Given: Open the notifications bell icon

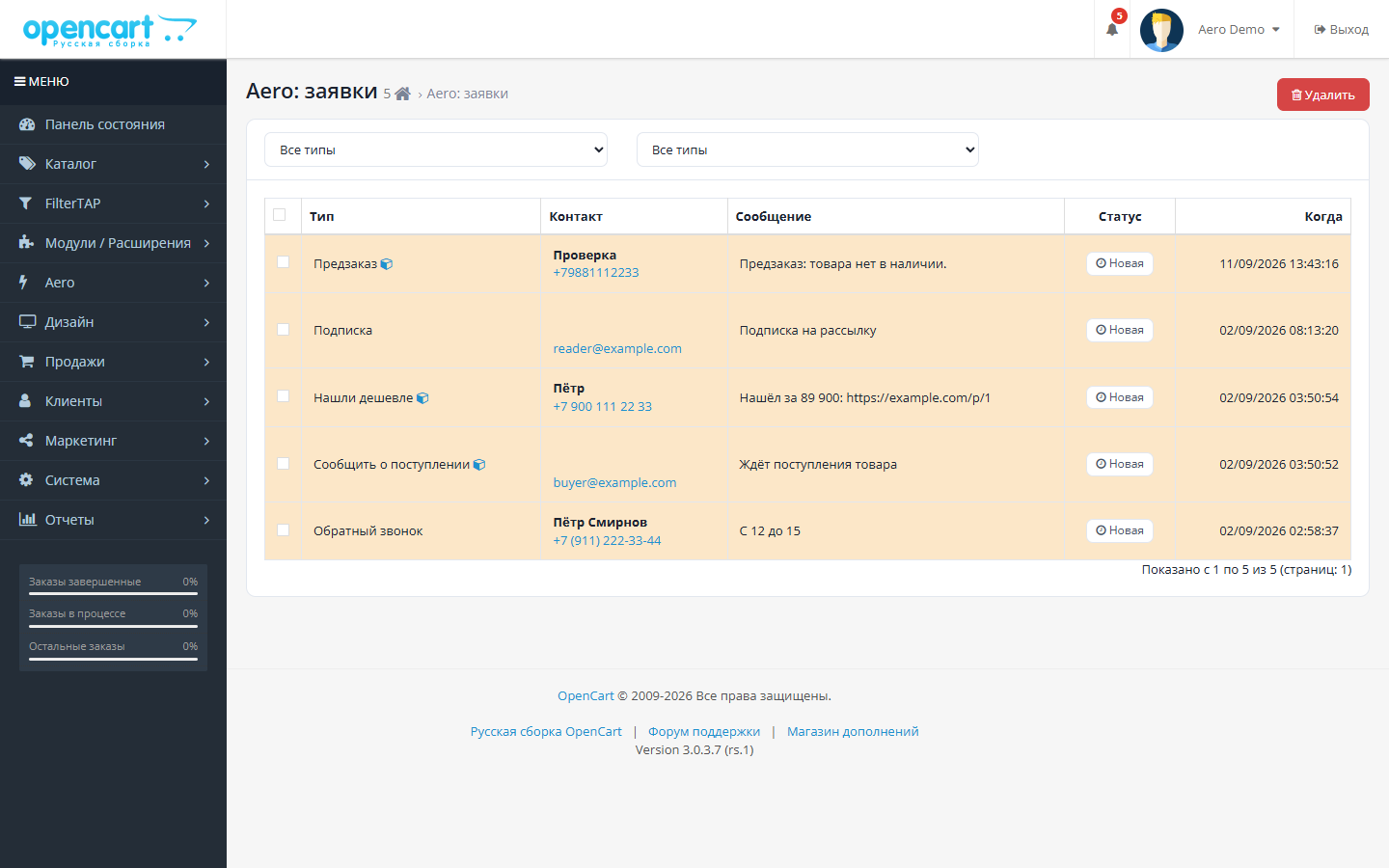Looking at the screenshot, I should [x=1112, y=29].
